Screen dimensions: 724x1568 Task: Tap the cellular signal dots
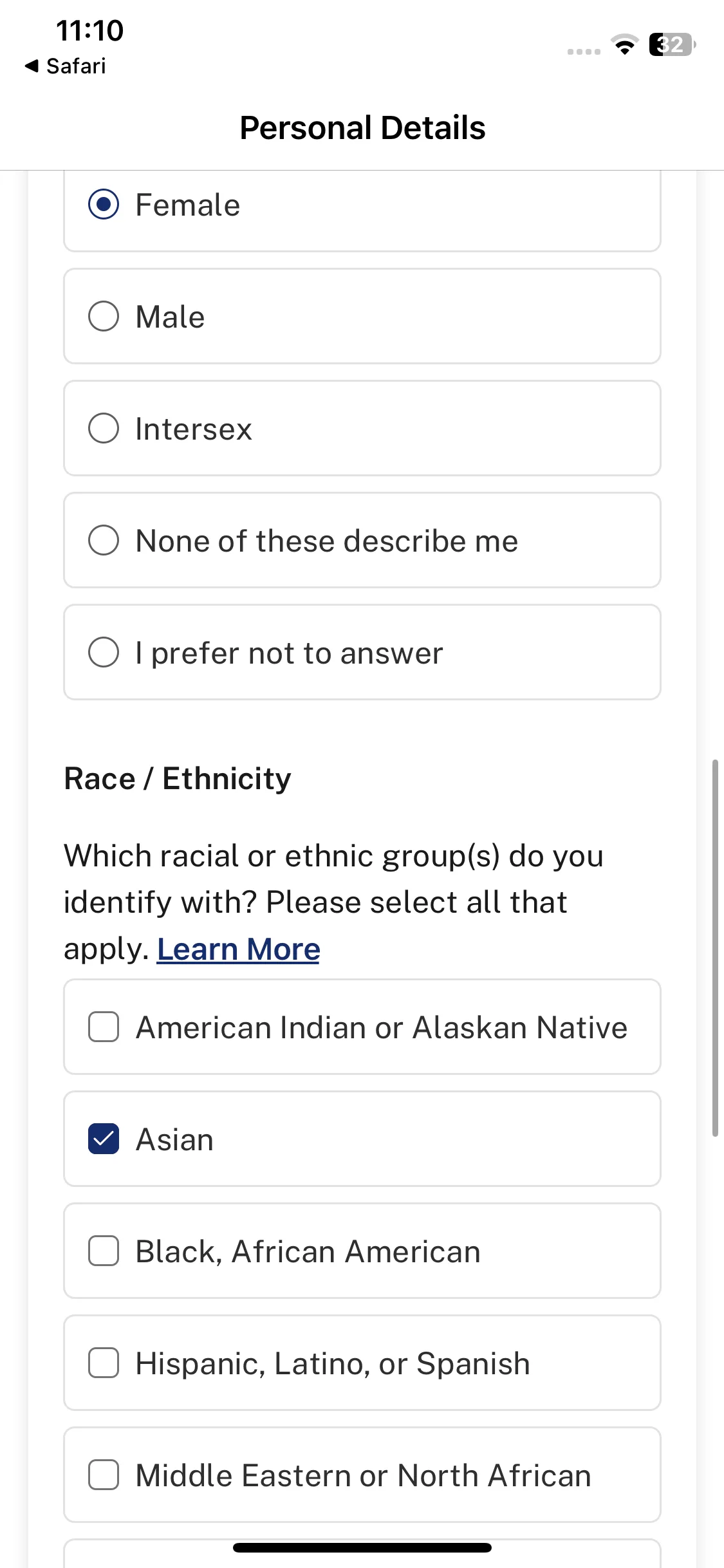(584, 51)
